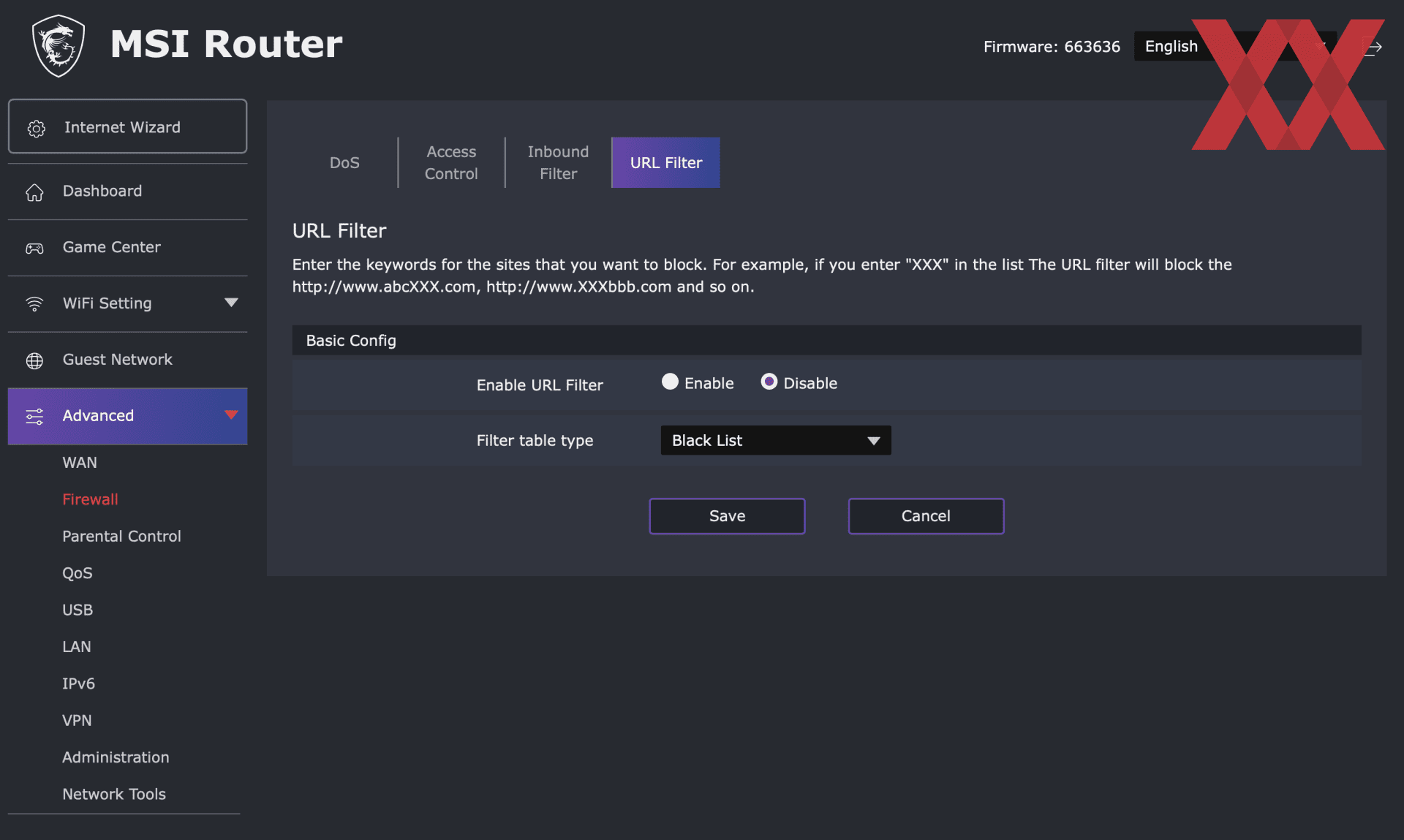Switch to the Inbound Filter tab
Image resolution: width=1404 pixels, height=840 pixels.
coord(558,162)
